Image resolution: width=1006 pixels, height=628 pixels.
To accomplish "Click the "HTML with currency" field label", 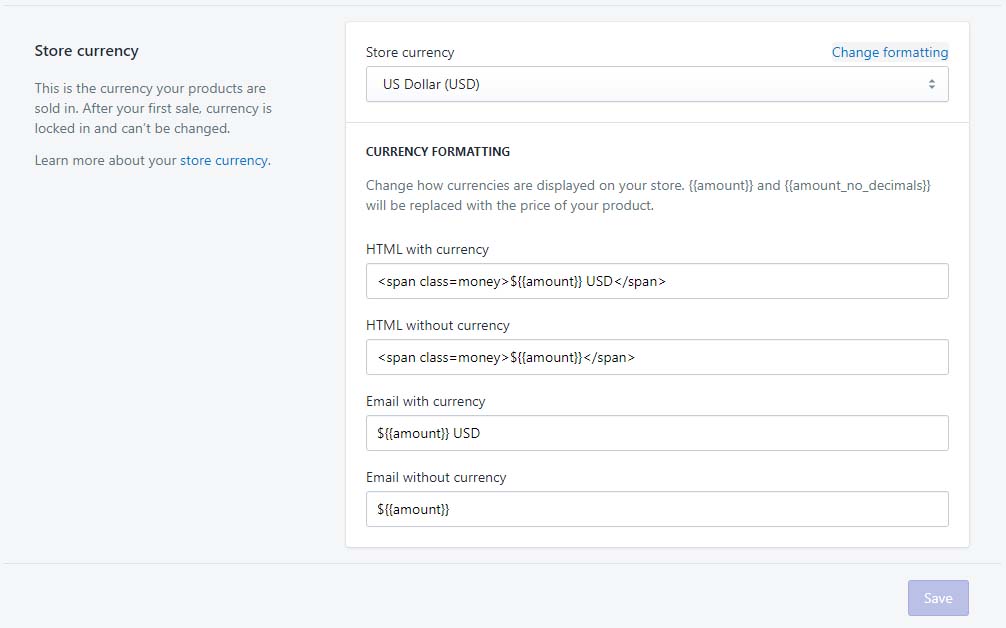I will (x=427, y=249).
